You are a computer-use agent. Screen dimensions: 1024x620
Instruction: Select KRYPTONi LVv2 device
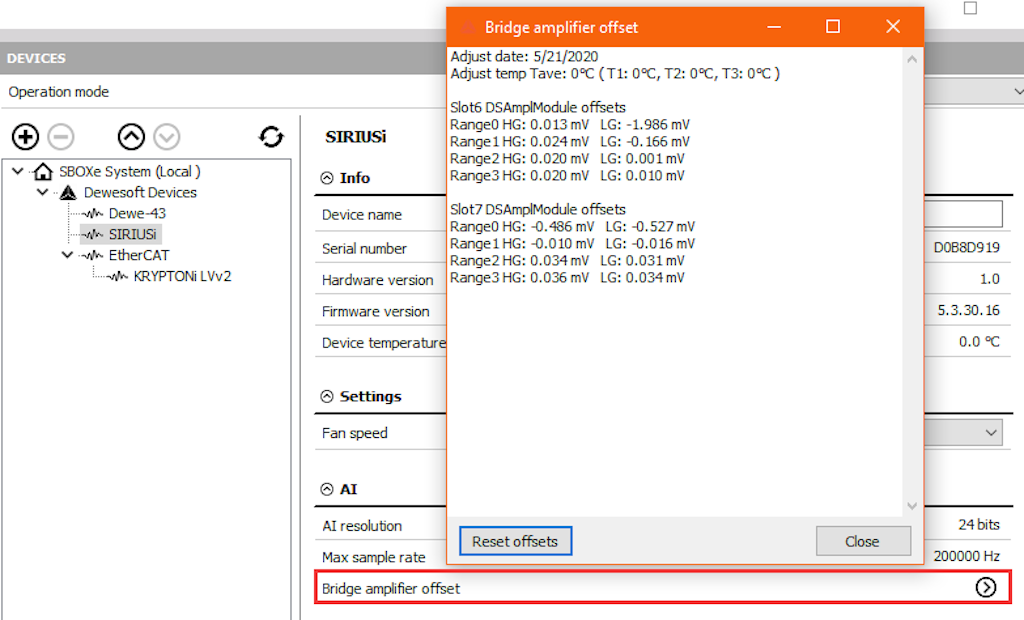coord(182,276)
